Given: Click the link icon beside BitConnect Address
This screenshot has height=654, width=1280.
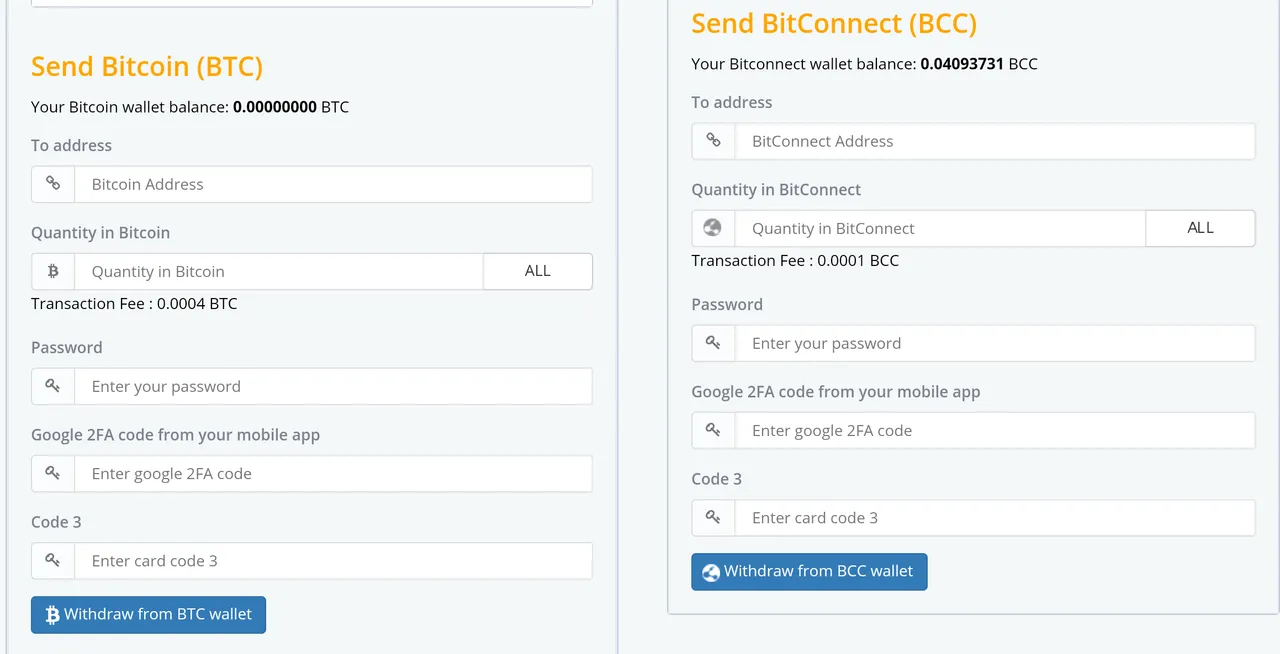Looking at the screenshot, I should pos(713,141).
